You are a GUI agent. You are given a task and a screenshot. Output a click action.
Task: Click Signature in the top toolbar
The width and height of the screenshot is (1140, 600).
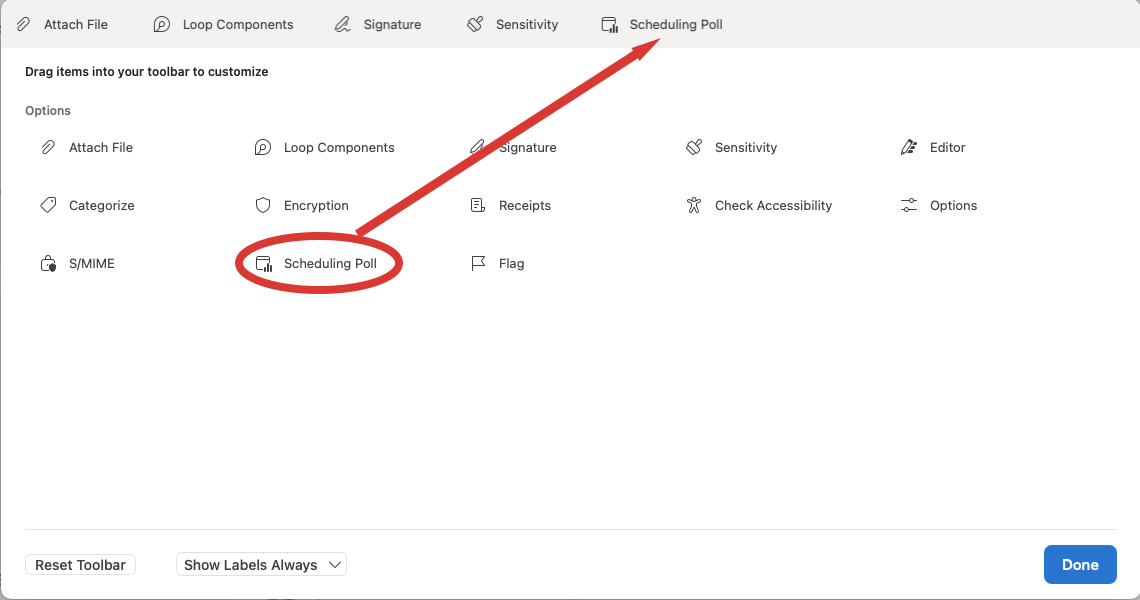point(378,24)
